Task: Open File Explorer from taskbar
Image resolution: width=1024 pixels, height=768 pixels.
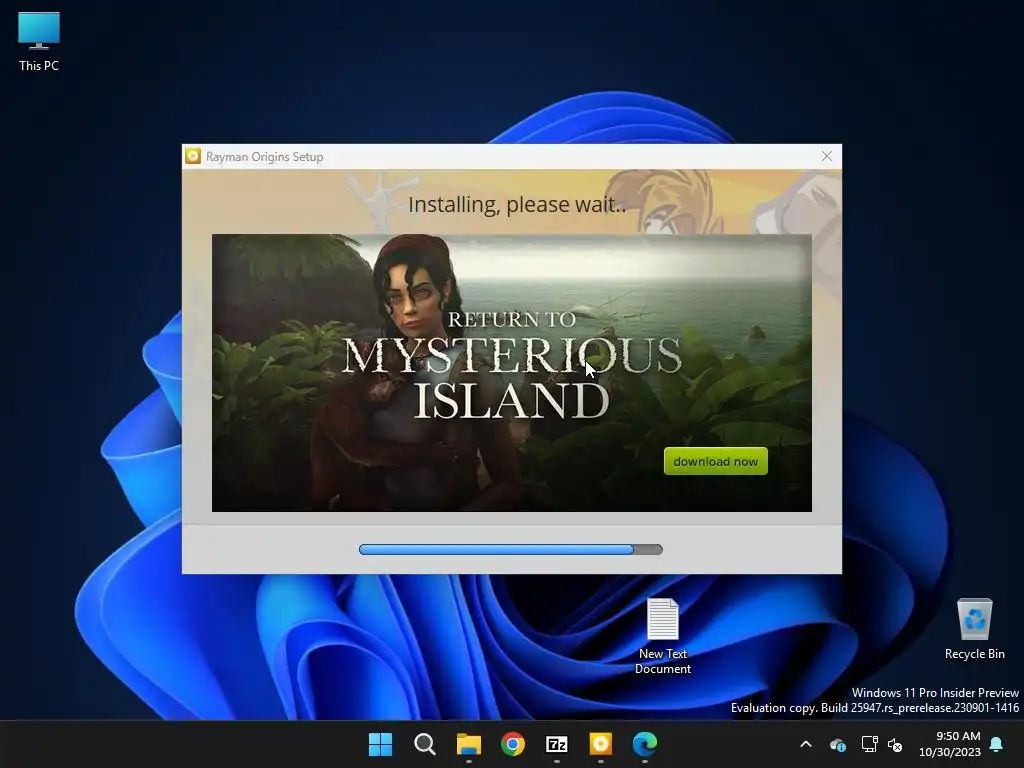Action: [468, 744]
